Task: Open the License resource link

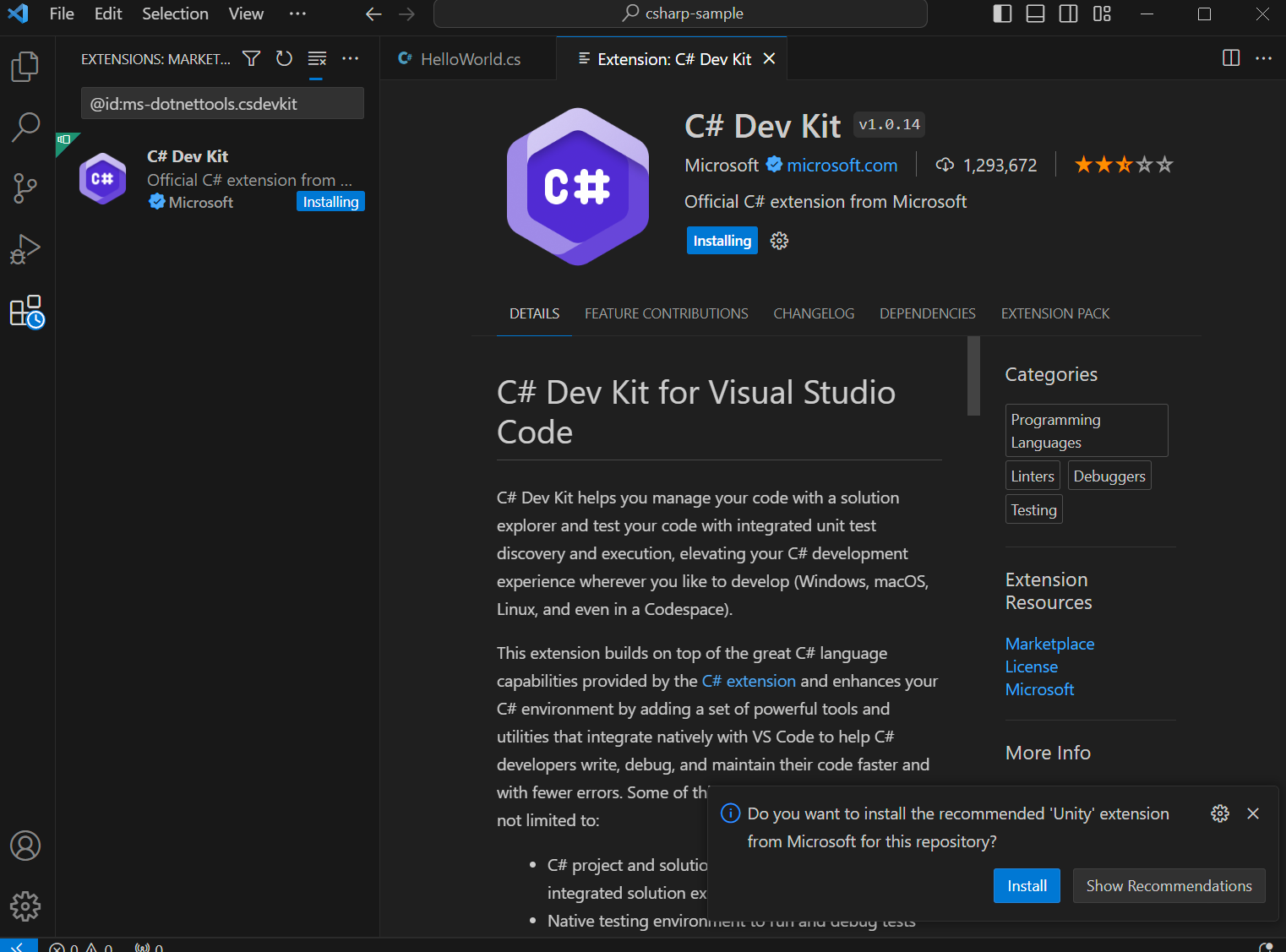Action: point(1031,666)
